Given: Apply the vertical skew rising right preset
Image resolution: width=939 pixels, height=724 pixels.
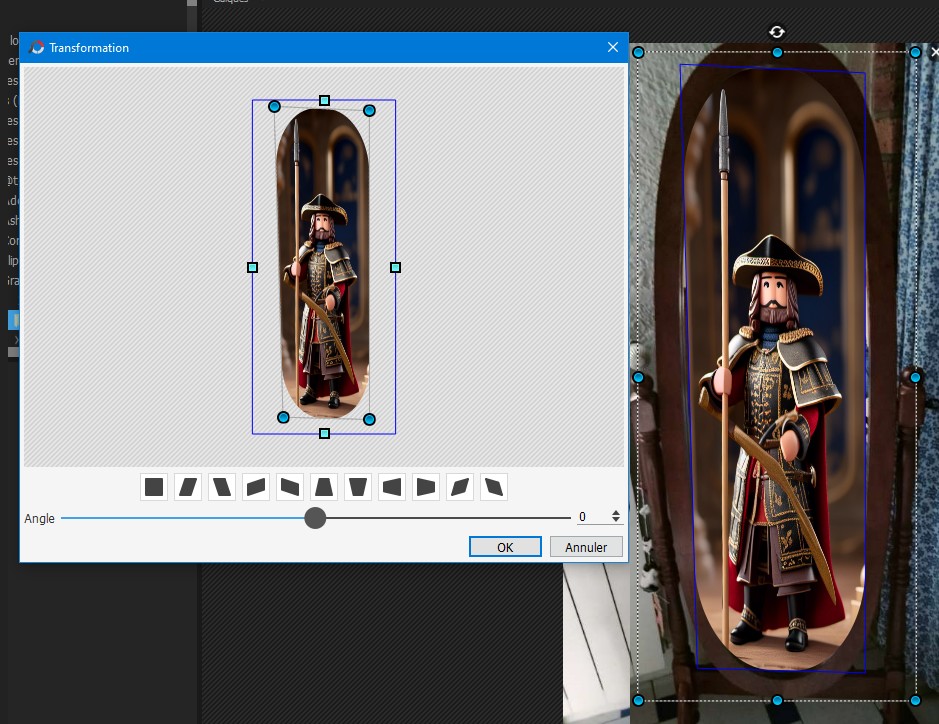Looking at the screenshot, I should click(256, 487).
